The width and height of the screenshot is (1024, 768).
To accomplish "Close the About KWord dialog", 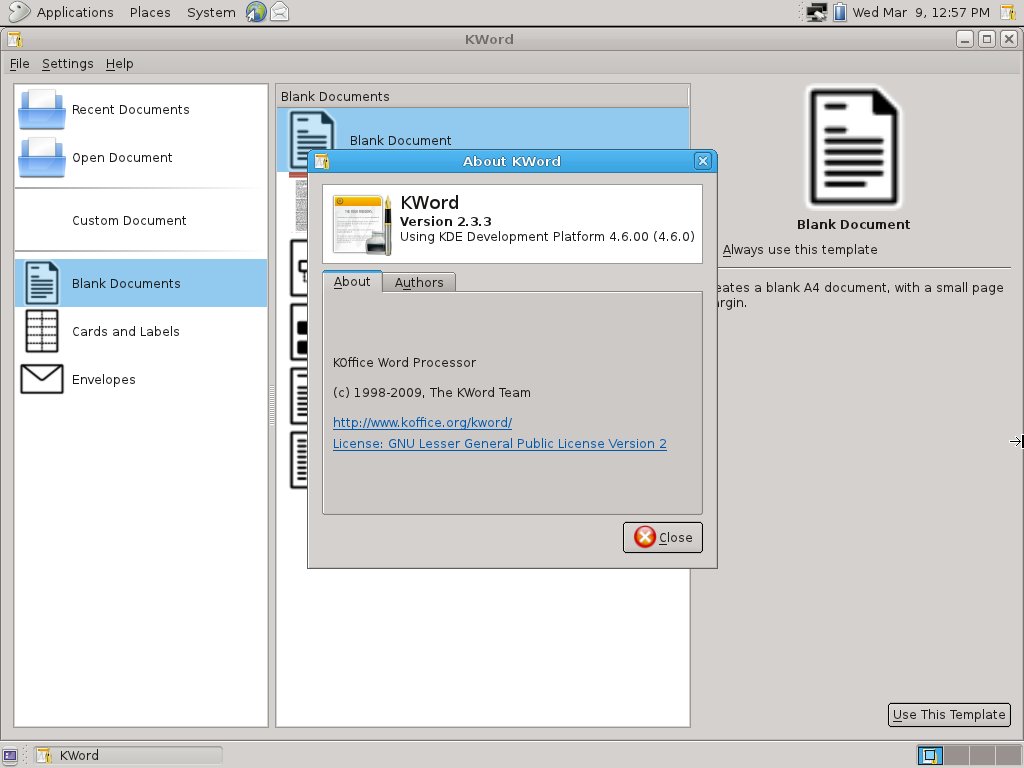I will coord(662,537).
